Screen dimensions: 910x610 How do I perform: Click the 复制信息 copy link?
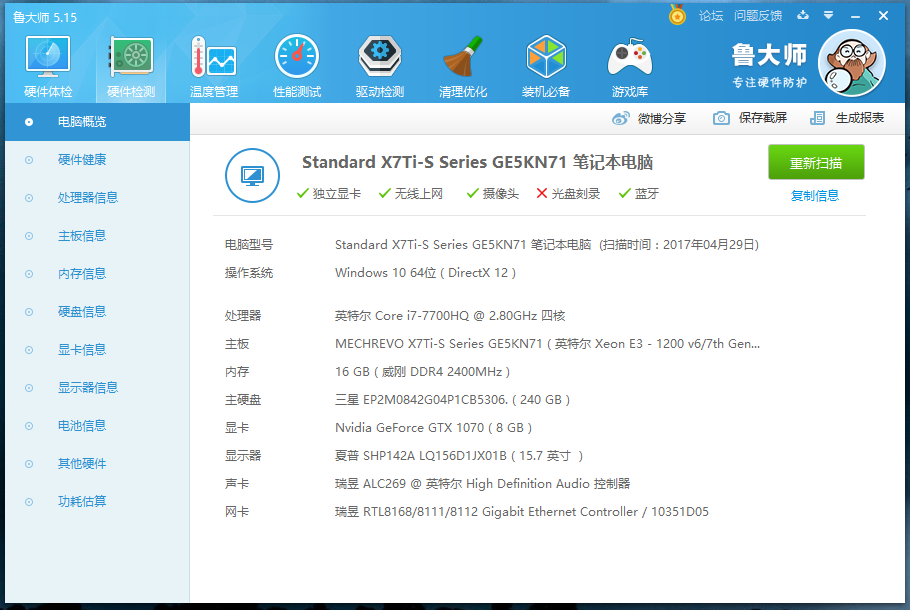[817, 195]
